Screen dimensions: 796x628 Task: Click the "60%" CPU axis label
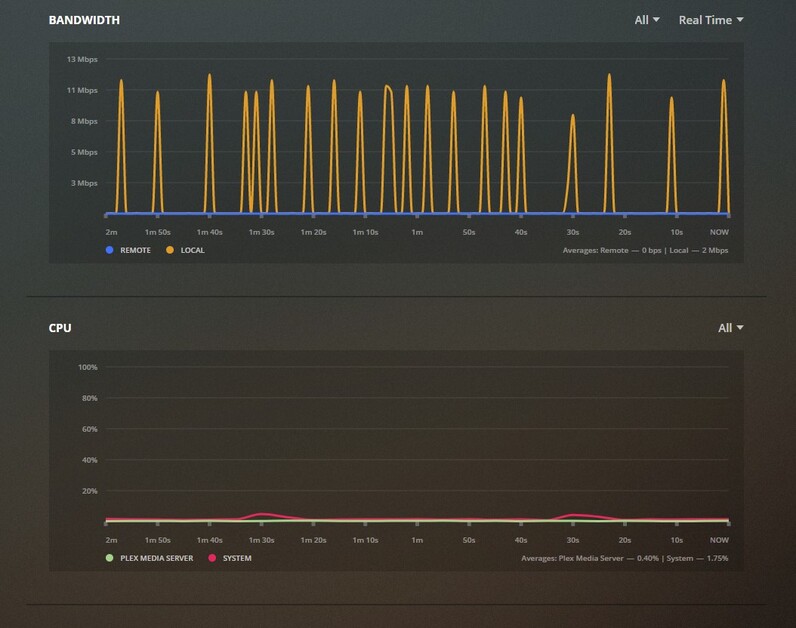point(90,429)
